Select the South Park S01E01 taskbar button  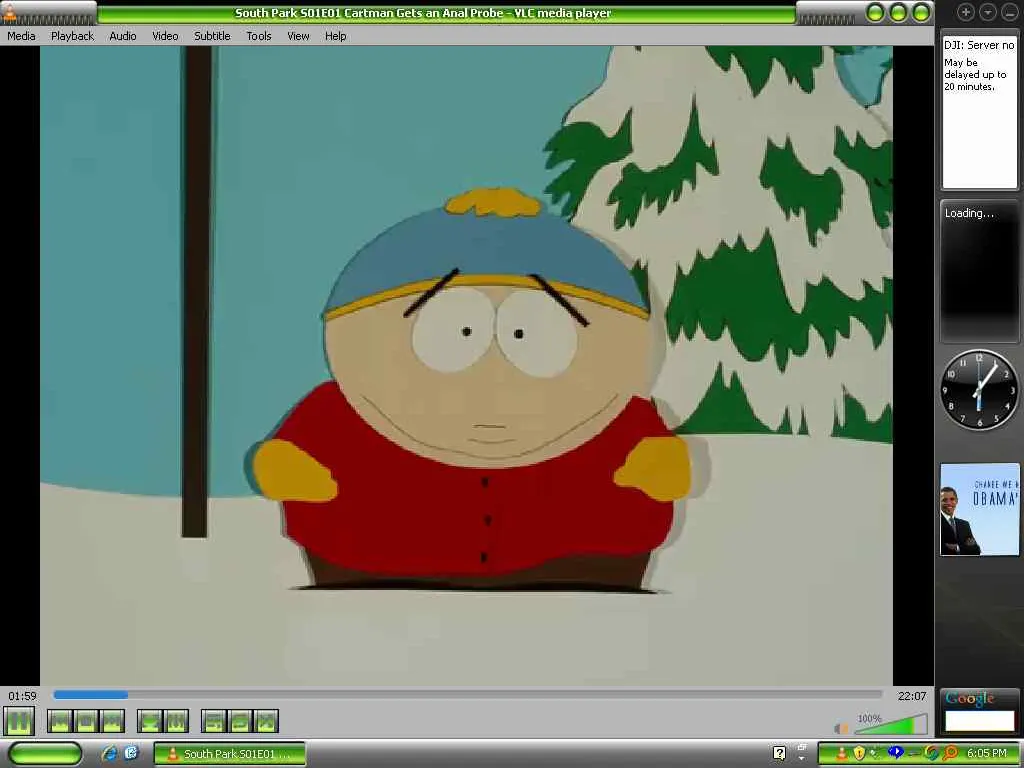click(x=230, y=754)
